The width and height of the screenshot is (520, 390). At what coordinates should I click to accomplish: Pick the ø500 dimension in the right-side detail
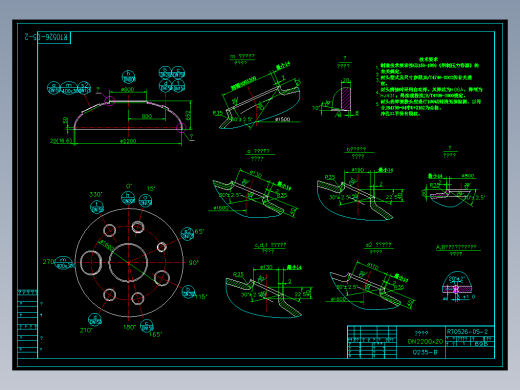468,176
